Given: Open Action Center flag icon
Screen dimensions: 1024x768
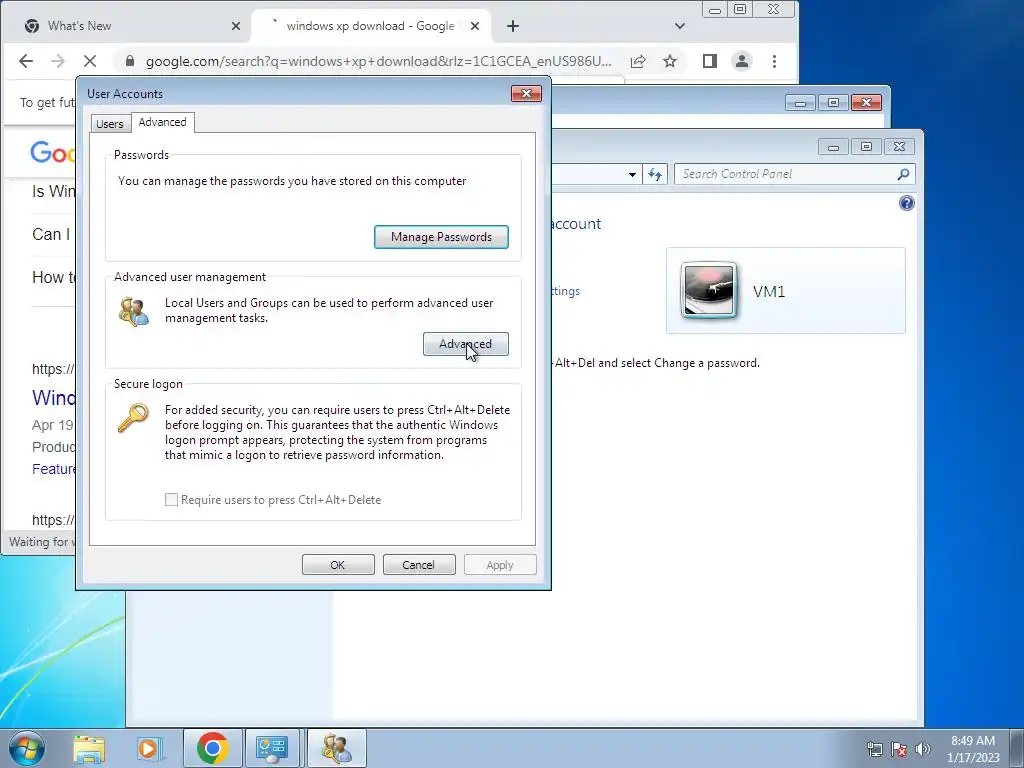Looking at the screenshot, I should 899,749.
